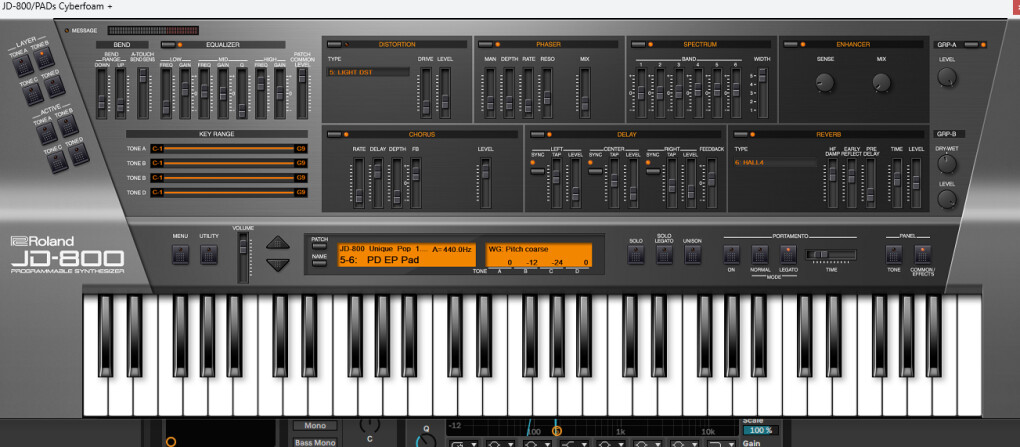
Task: Select Layer Tone D button
Action: 53,86
